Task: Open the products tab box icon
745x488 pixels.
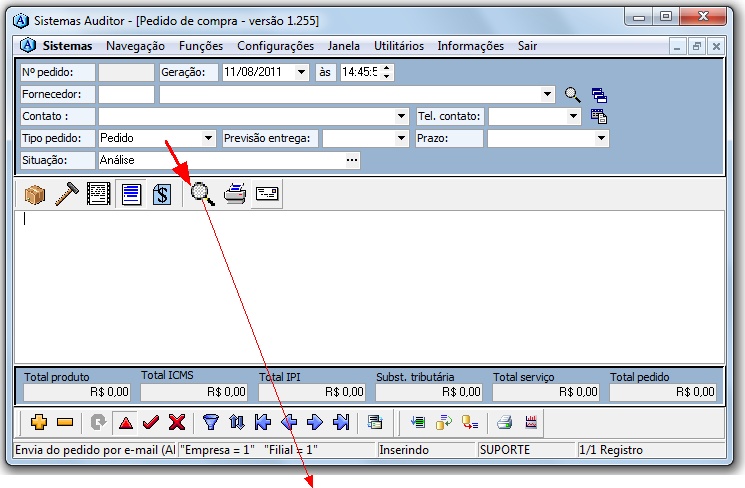Action: click(35, 194)
